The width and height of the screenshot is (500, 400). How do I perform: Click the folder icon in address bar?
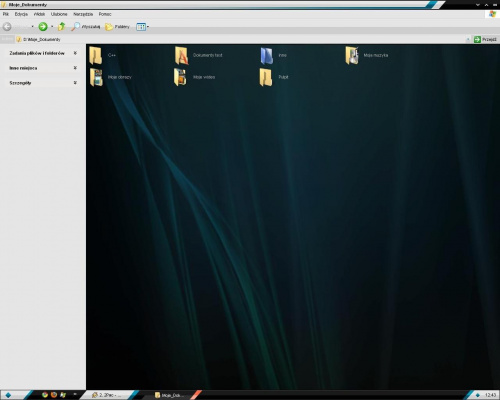pyautogui.click(x=19, y=39)
